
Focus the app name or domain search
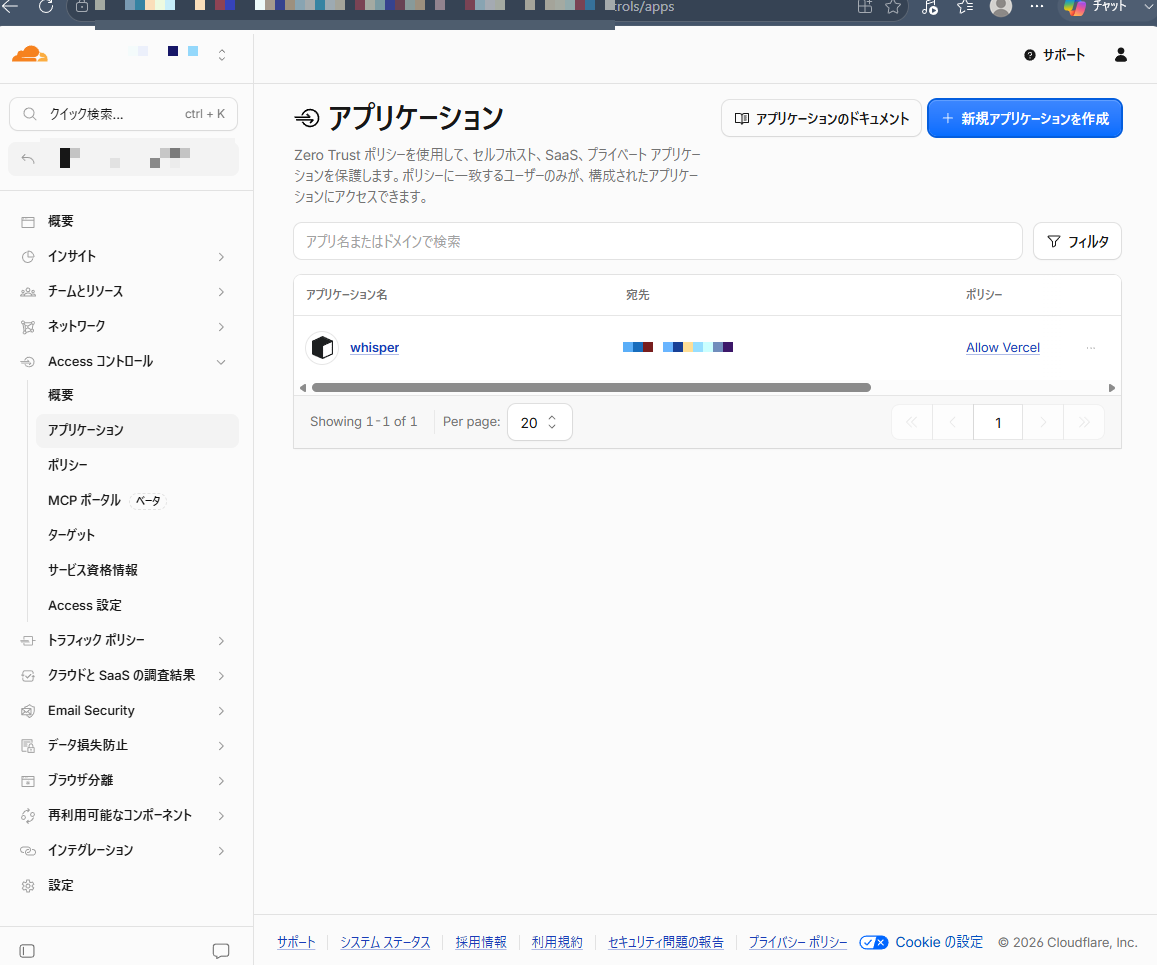[657, 241]
